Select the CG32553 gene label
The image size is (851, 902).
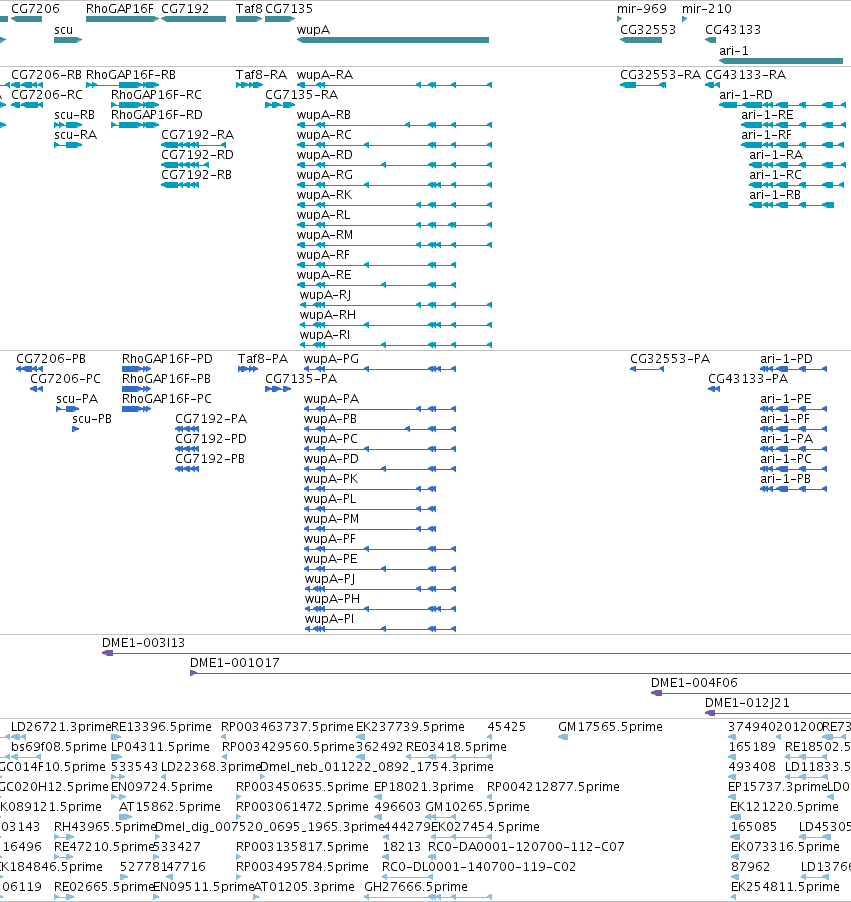[x=648, y=29]
